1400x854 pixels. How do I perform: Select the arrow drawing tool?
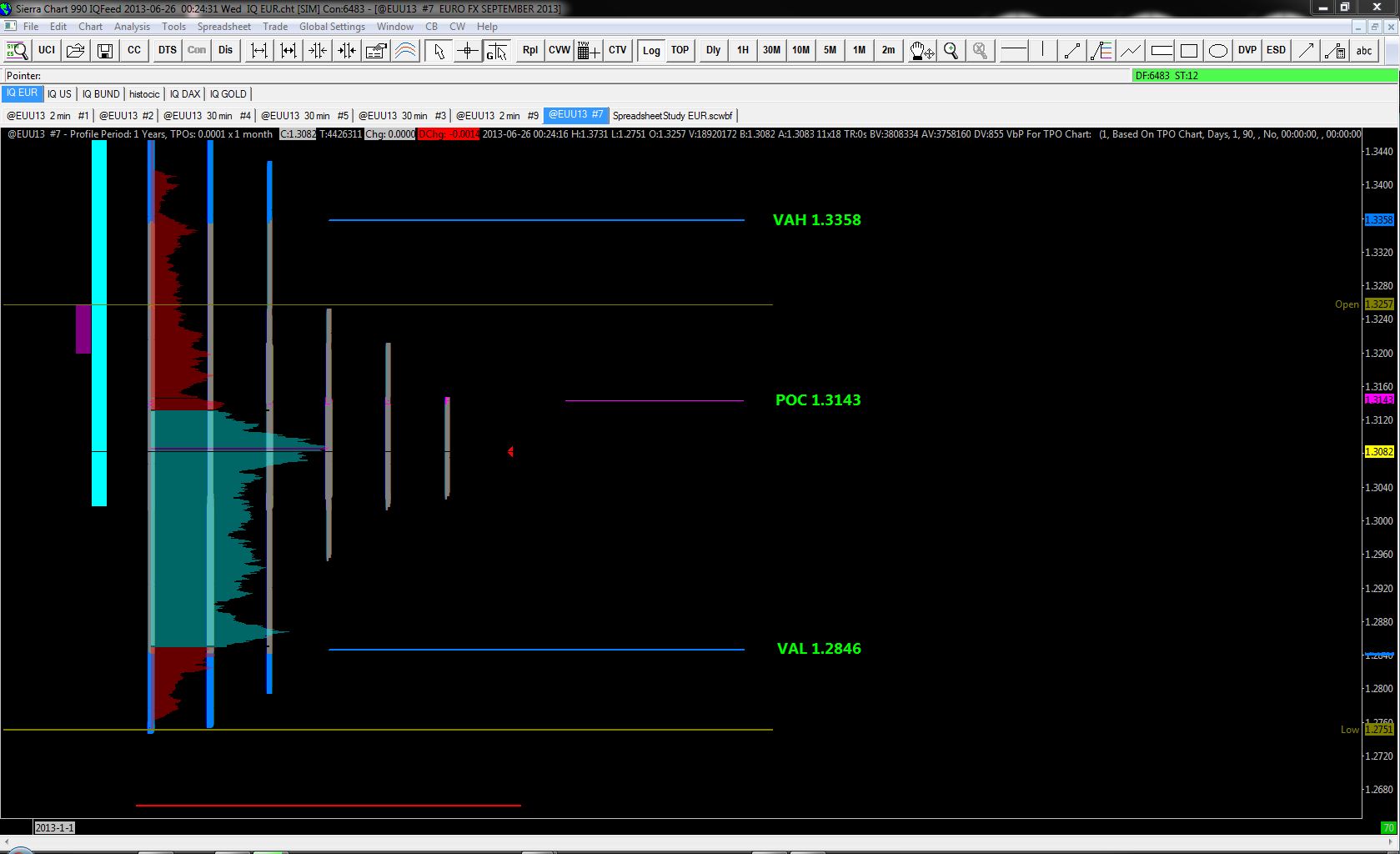coord(1307,50)
